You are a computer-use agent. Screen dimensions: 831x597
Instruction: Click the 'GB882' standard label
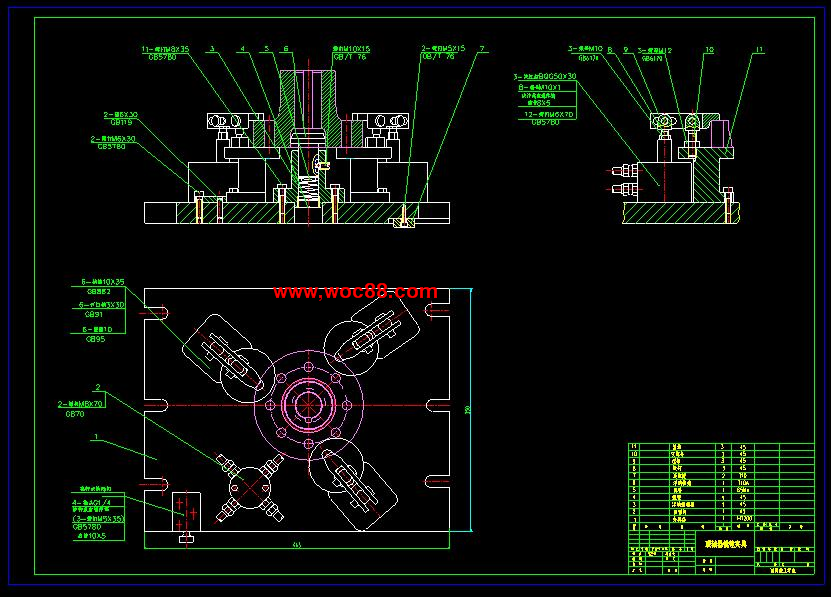point(99,292)
